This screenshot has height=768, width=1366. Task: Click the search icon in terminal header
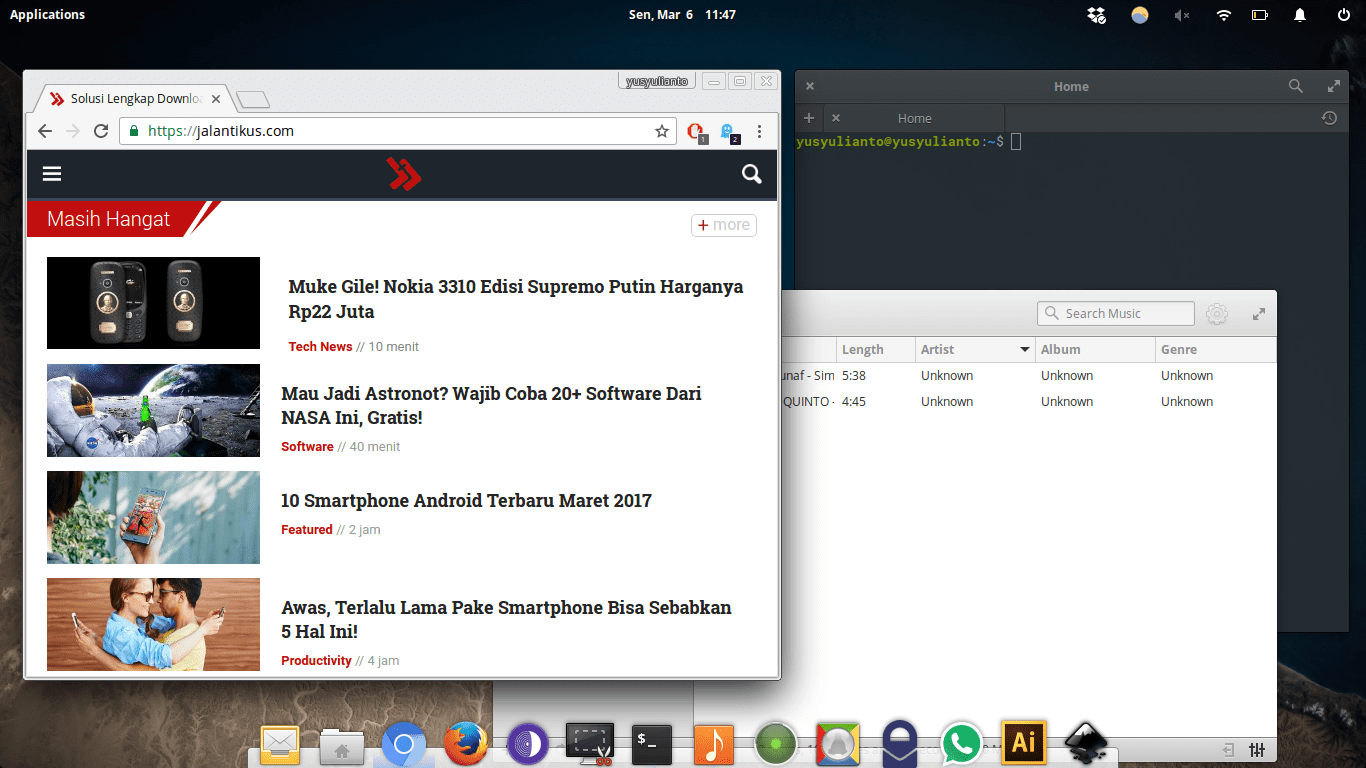pos(1295,87)
